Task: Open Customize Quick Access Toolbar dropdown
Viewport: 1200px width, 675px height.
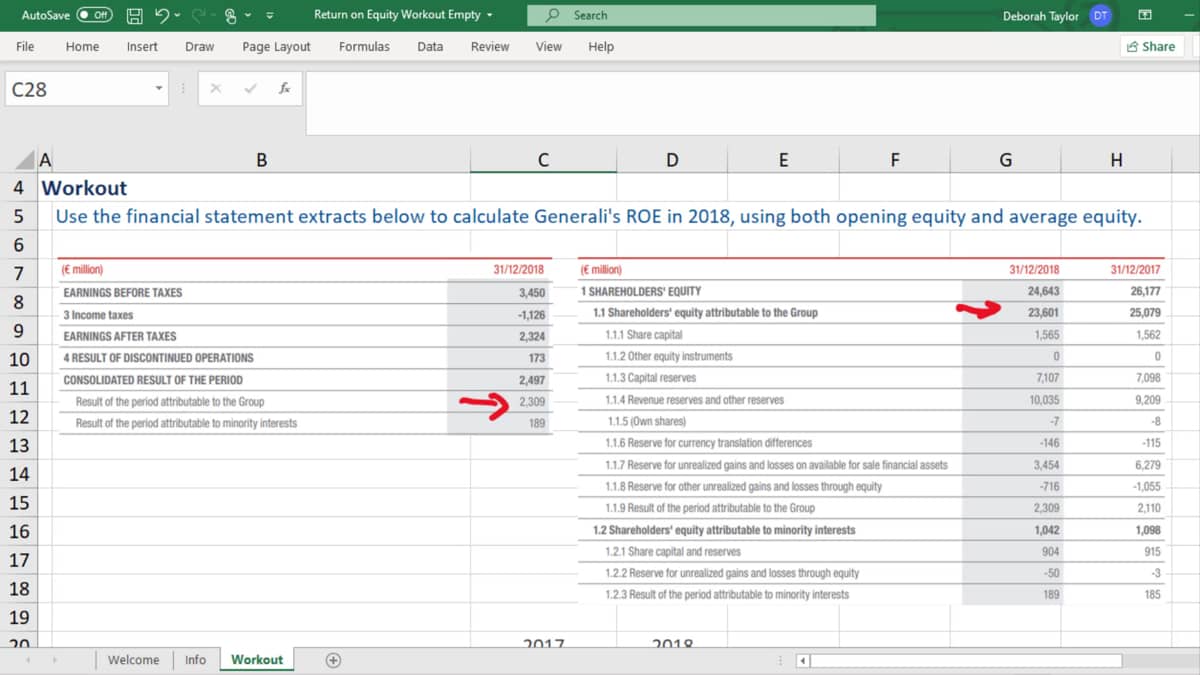Action: pos(270,15)
